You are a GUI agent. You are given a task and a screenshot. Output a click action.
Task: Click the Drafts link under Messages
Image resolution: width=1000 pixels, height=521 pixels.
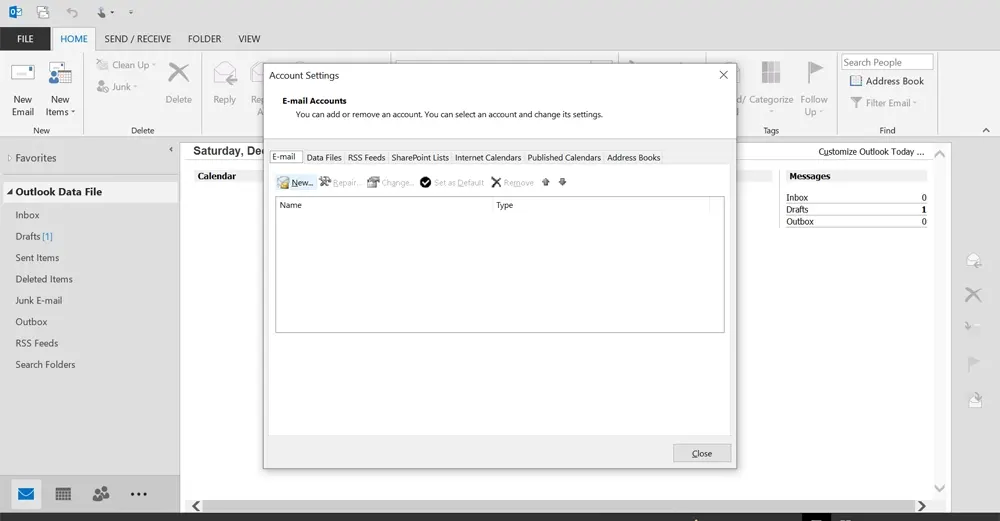pos(797,210)
